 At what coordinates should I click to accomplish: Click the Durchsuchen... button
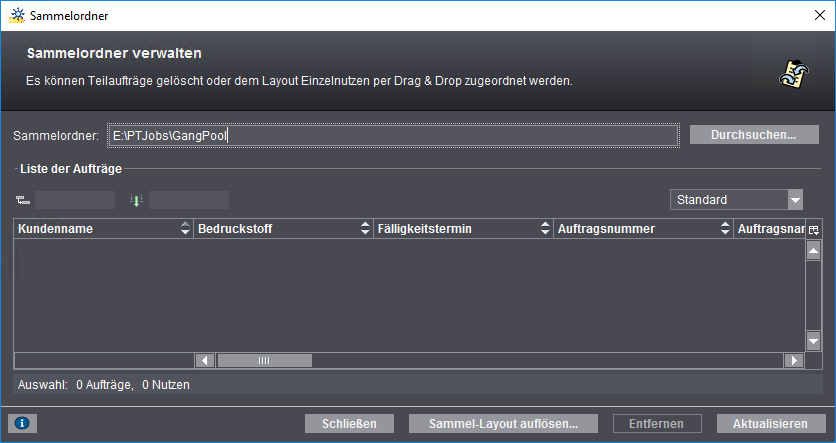tap(754, 135)
